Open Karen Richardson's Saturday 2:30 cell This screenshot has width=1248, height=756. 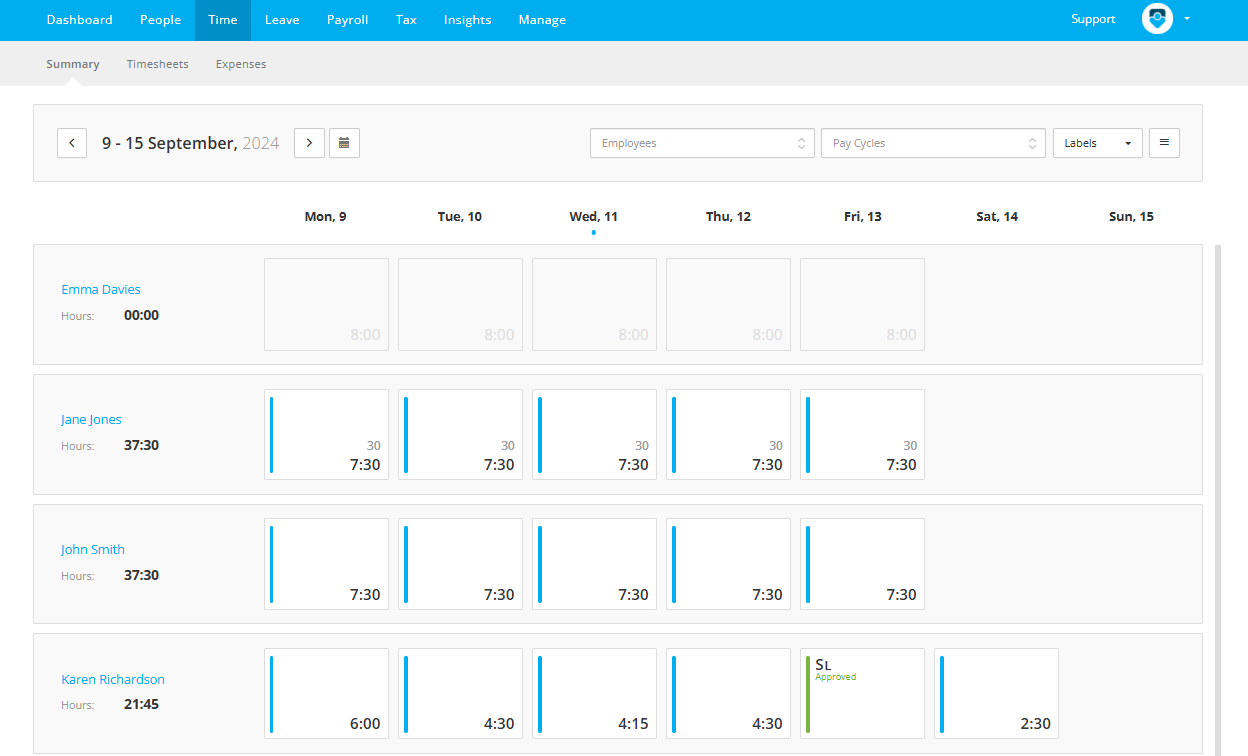(996, 694)
